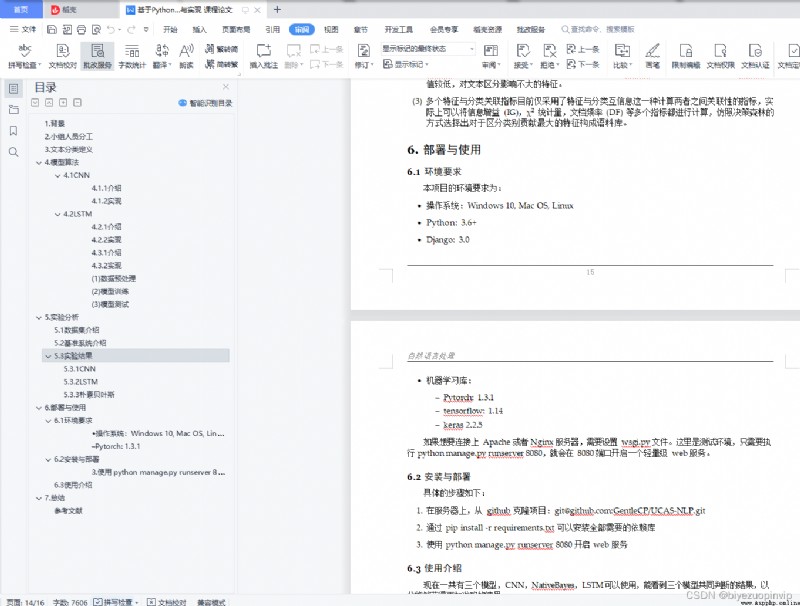The image size is (800, 606).
Task: Jump to previous revision 上一条
Action: [583, 49]
